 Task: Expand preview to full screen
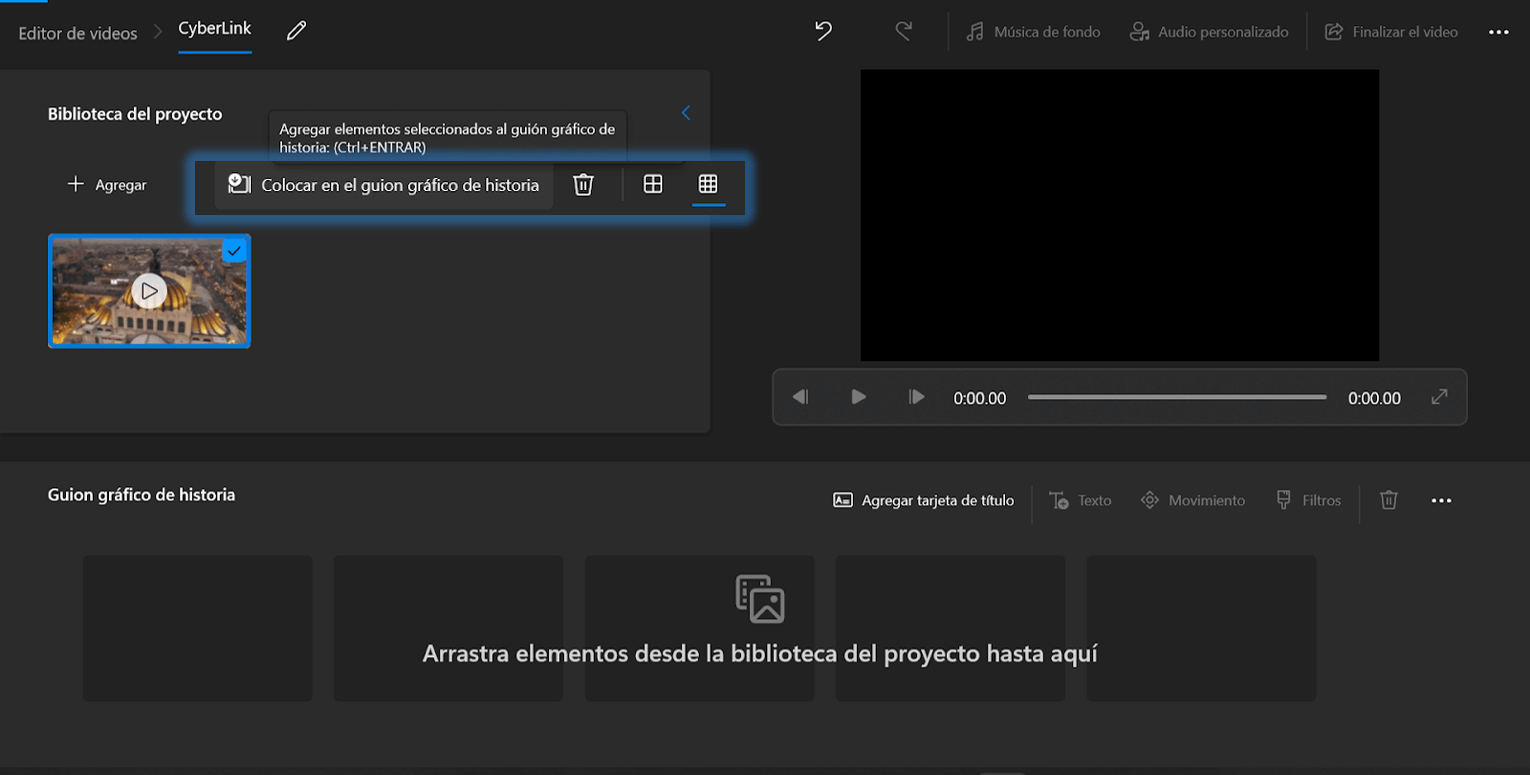click(x=1439, y=397)
